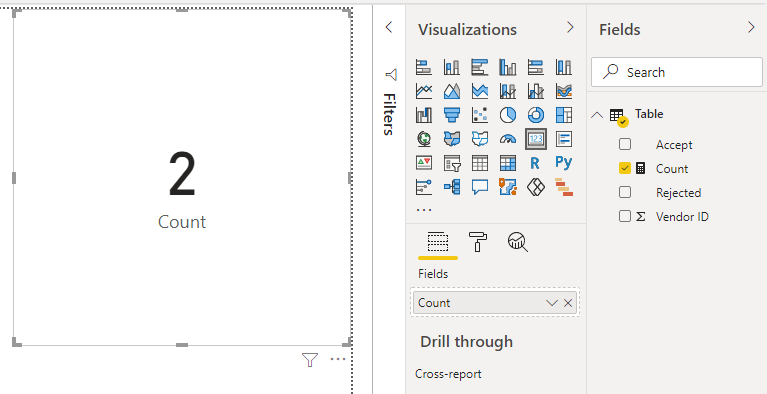Pick Line and clustered column chart
This screenshot has width=767, height=394.
[x=536, y=91]
